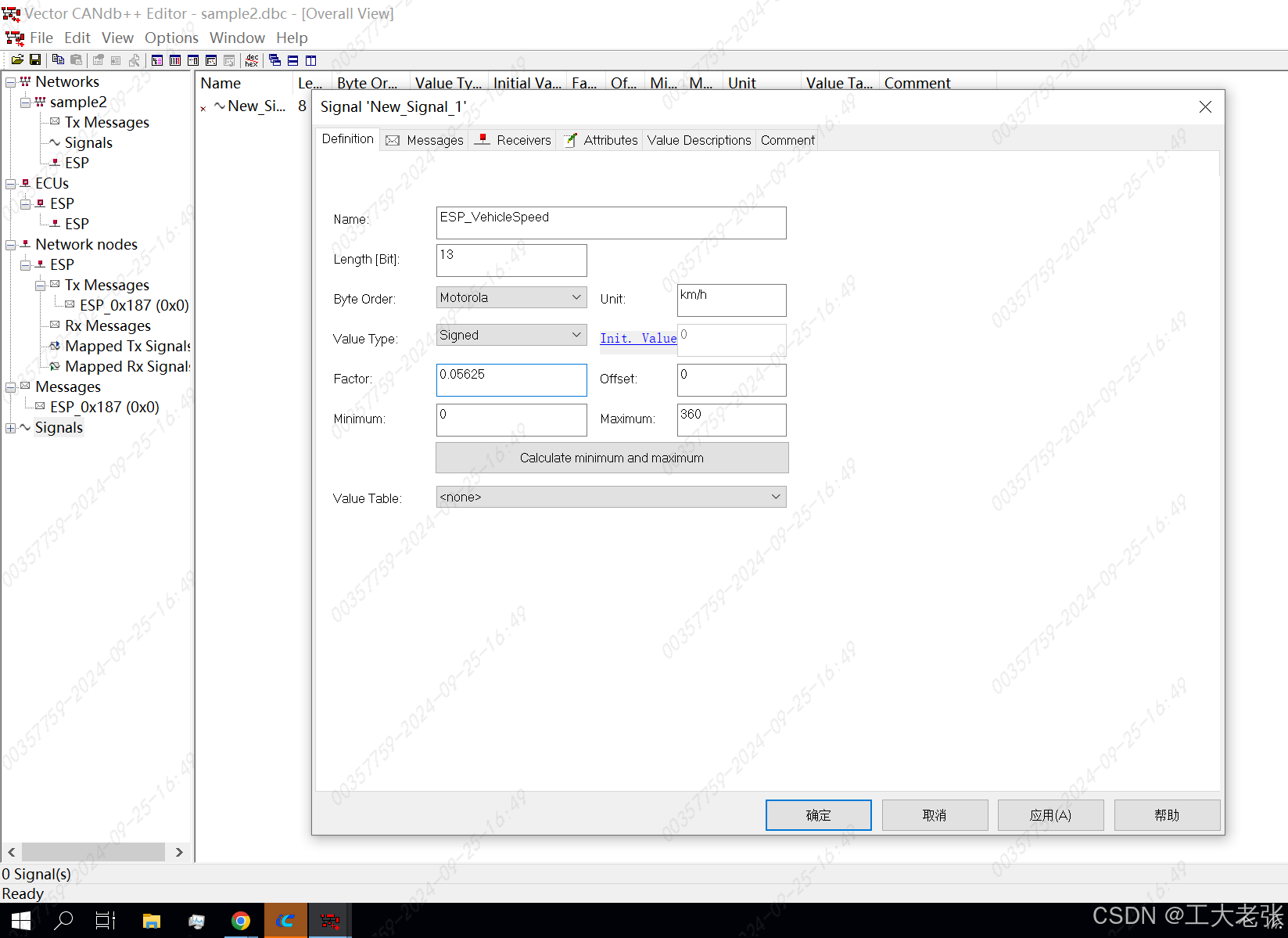The width and height of the screenshot is (1288, 938).
Task: Launch File Explorer from taskbar
Action: point(152,921)
